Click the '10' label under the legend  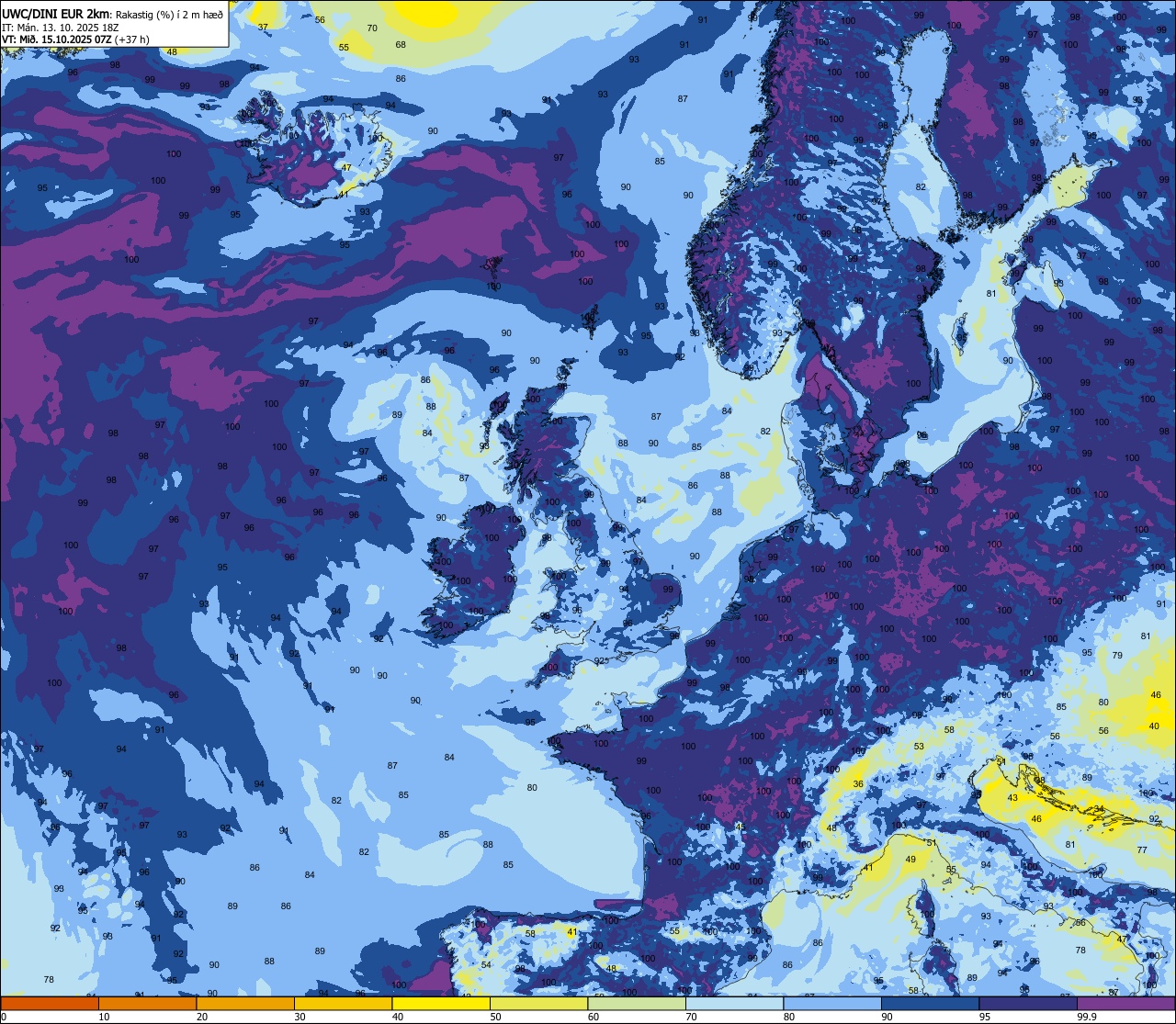click(104, 1017)
